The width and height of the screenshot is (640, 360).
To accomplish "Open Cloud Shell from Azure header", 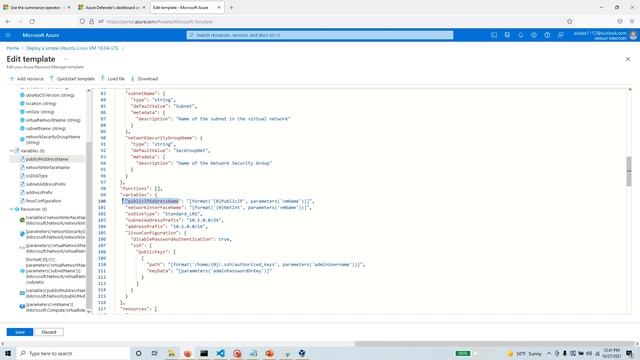I will 494,35.
